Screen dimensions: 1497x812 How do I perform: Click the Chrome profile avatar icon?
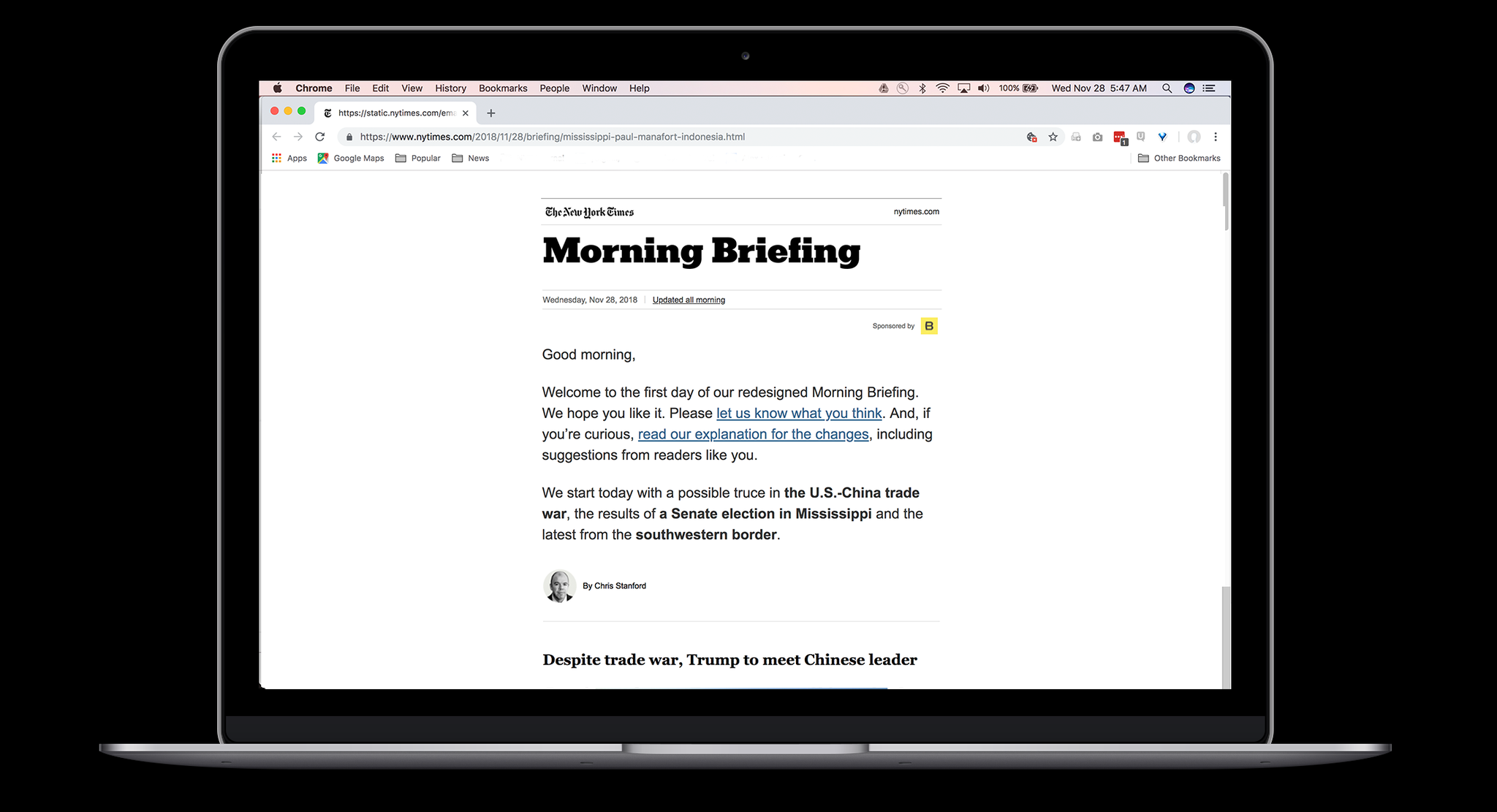click(1194, 137)
